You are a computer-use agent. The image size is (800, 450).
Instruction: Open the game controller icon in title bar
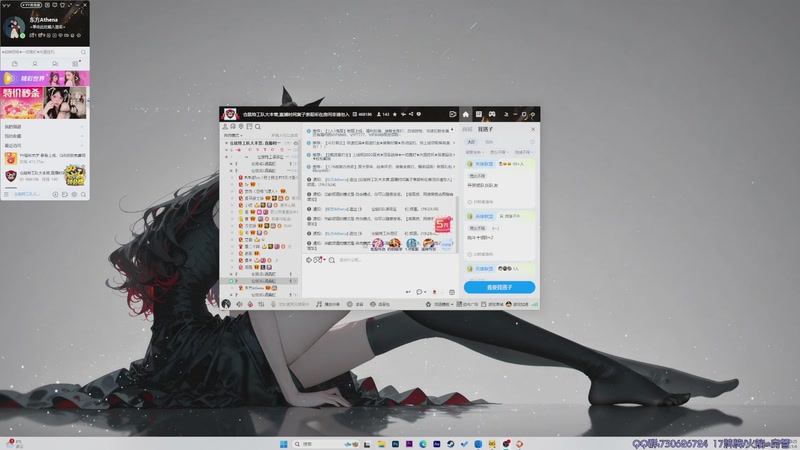coord(492,114)
